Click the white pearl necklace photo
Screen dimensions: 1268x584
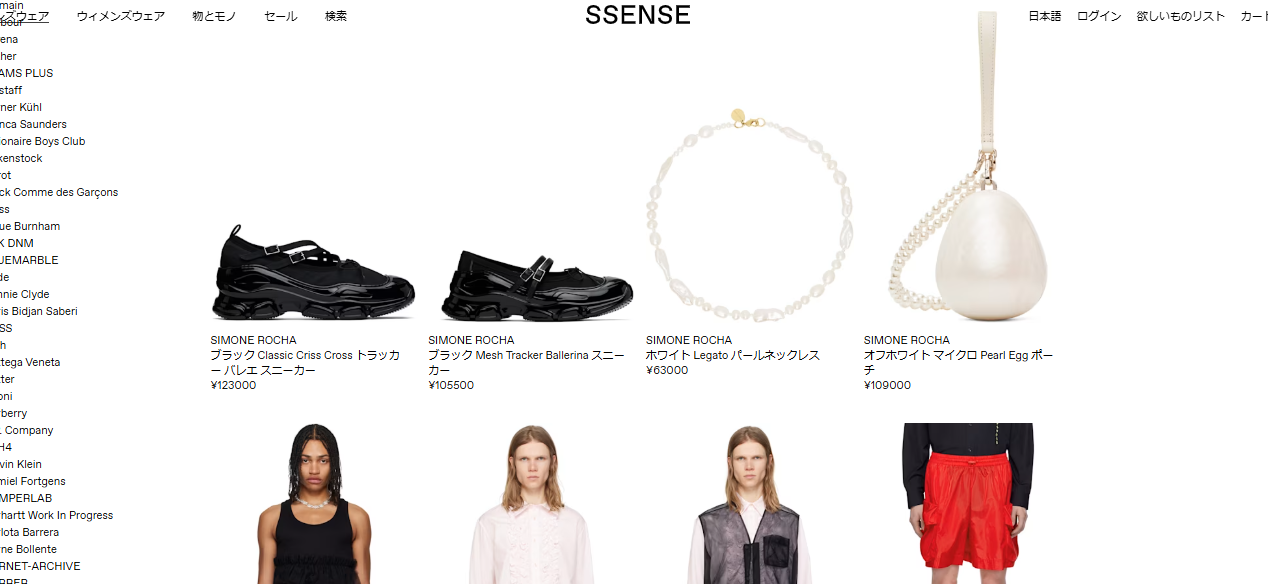(748, 215)
